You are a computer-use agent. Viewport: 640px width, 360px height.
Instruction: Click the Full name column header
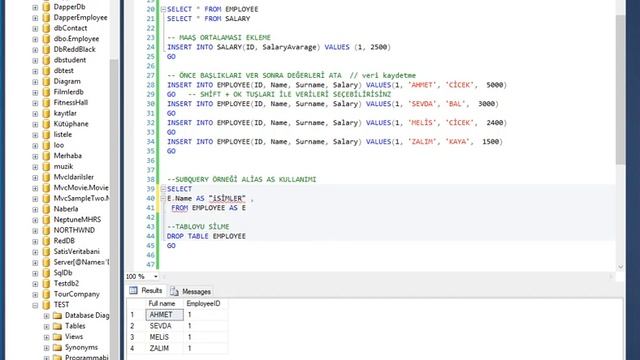click(x=164, y=304)
